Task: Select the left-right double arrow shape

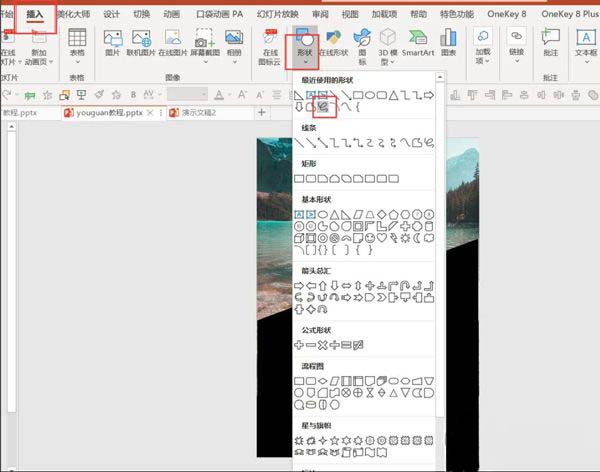Action: [x=346, y=286]
